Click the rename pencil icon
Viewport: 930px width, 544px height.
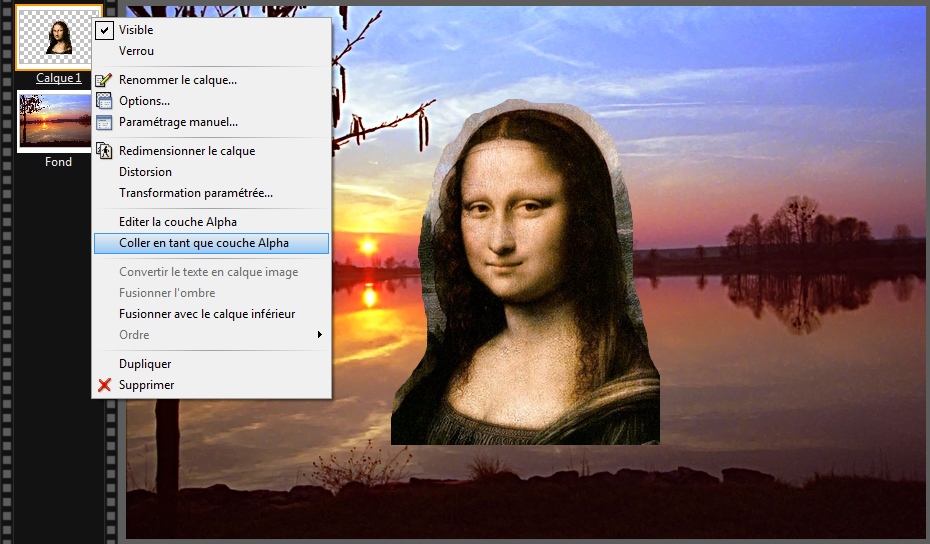click(104, 80)
